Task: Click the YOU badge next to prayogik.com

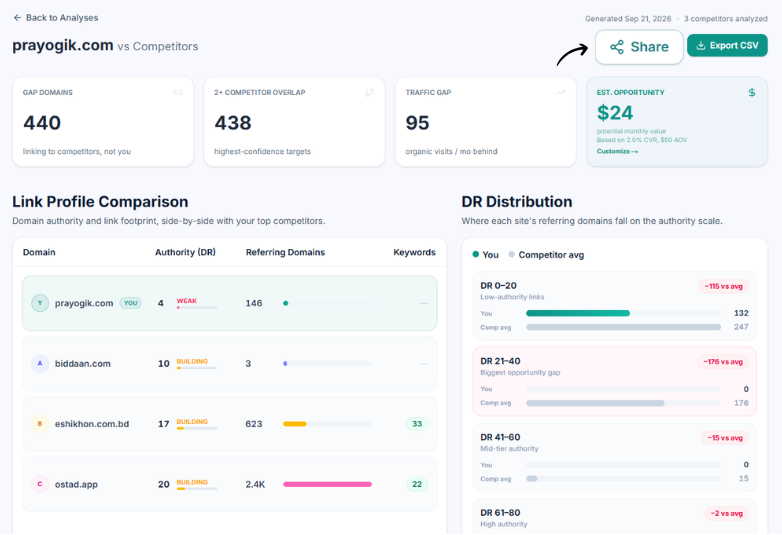Action: (131, 303)
